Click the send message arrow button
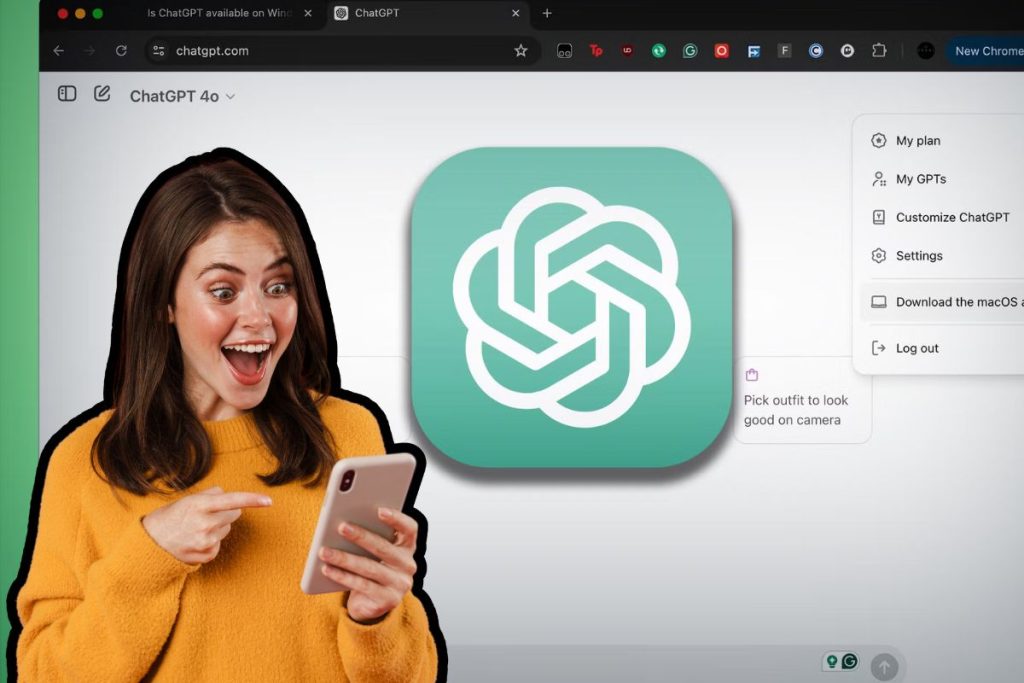The image size is (1024, 683). pyautogui.click(x=884, y=667)
